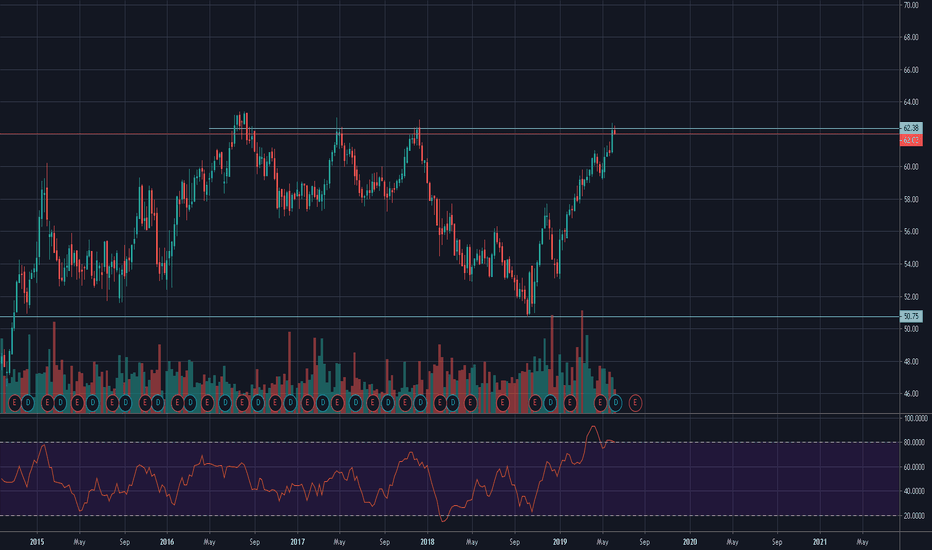Select the earnings marker at May 2019
The image size is (932, 550).
point(600,403)
